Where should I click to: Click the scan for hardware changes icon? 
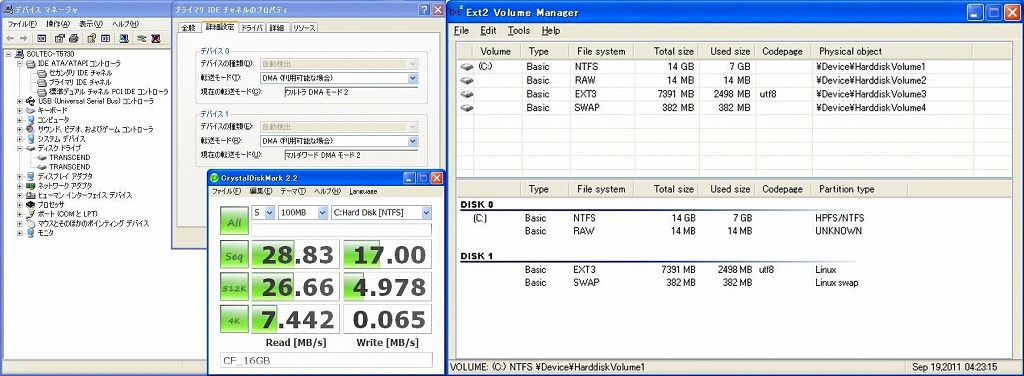[123, 39]
